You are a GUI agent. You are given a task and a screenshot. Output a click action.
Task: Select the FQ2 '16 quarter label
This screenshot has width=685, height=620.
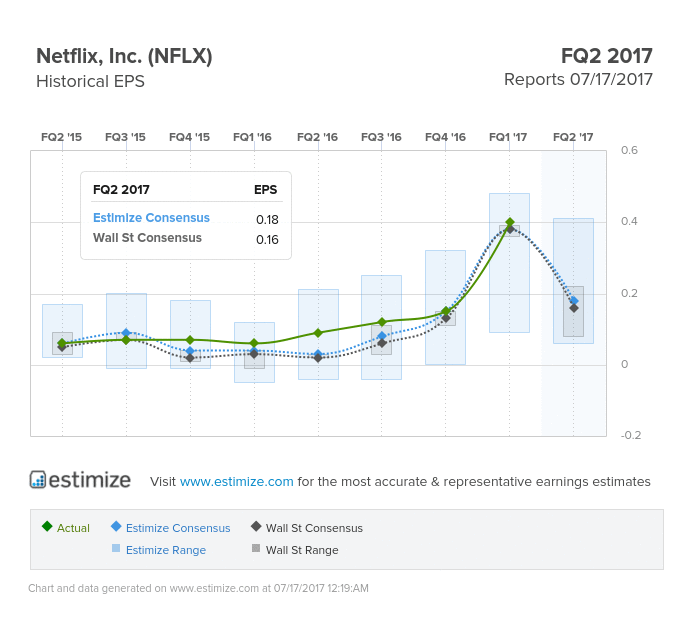coord(317,137)
